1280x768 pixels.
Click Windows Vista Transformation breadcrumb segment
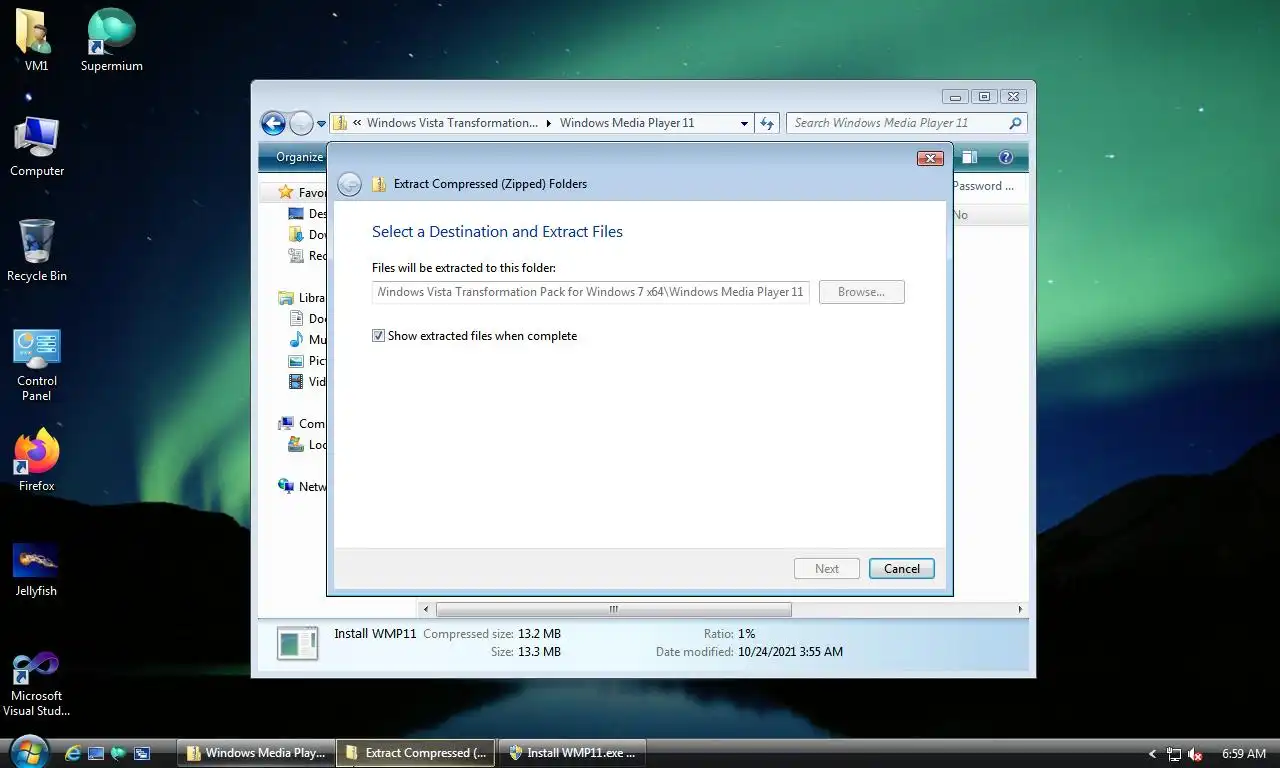coord(452,123)
